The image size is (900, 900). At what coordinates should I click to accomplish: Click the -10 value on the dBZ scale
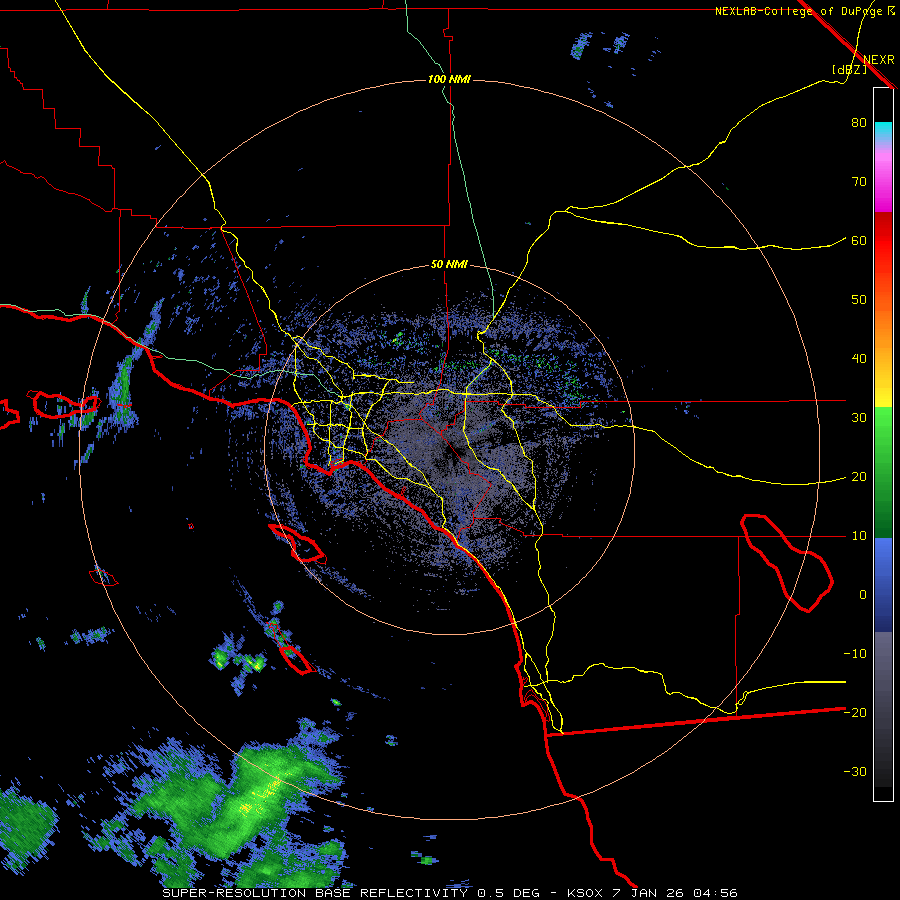[855, 654]
